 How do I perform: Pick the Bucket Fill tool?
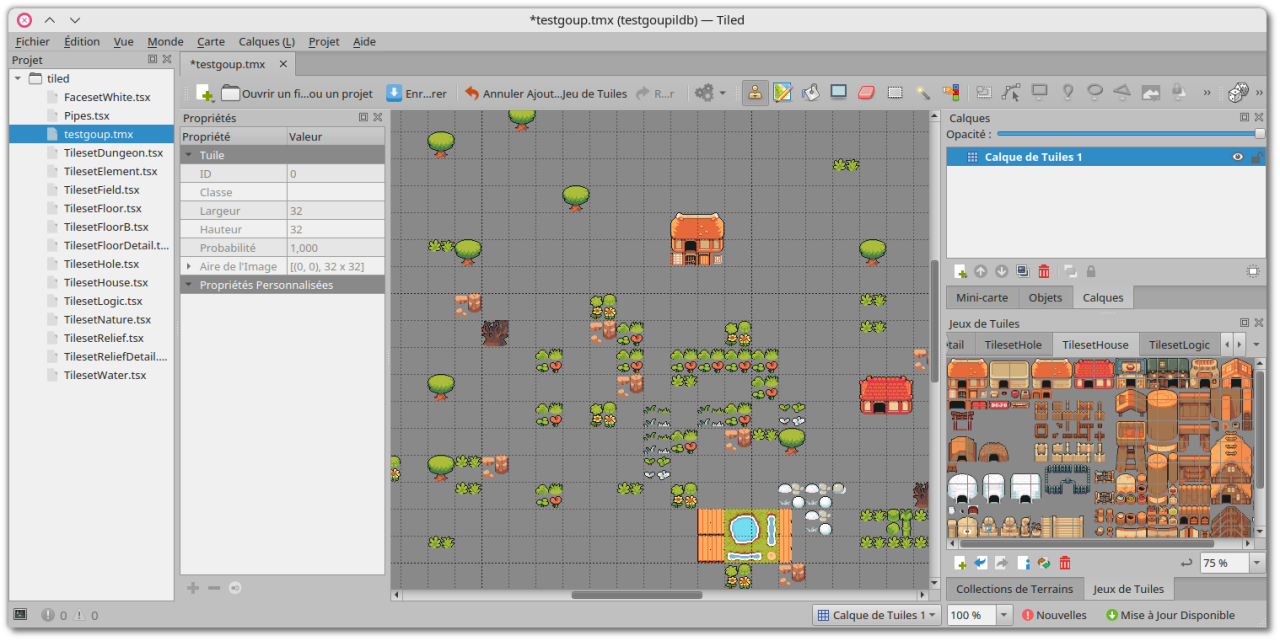pyautogui.click(x=811, y=92)
